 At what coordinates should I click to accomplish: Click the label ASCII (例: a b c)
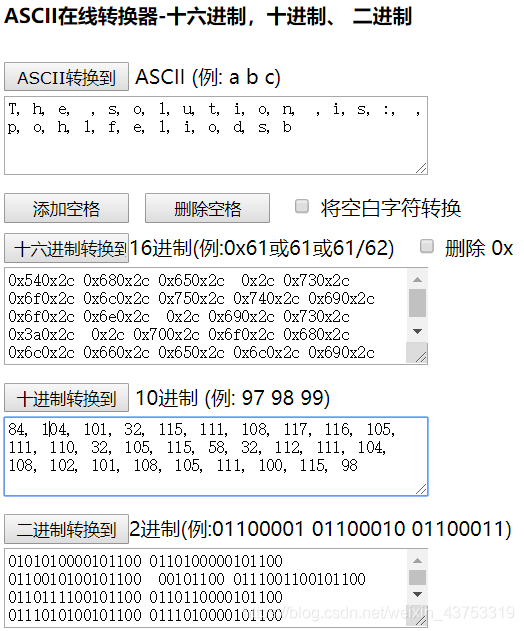pyautogui.click(x=208, y=76)
